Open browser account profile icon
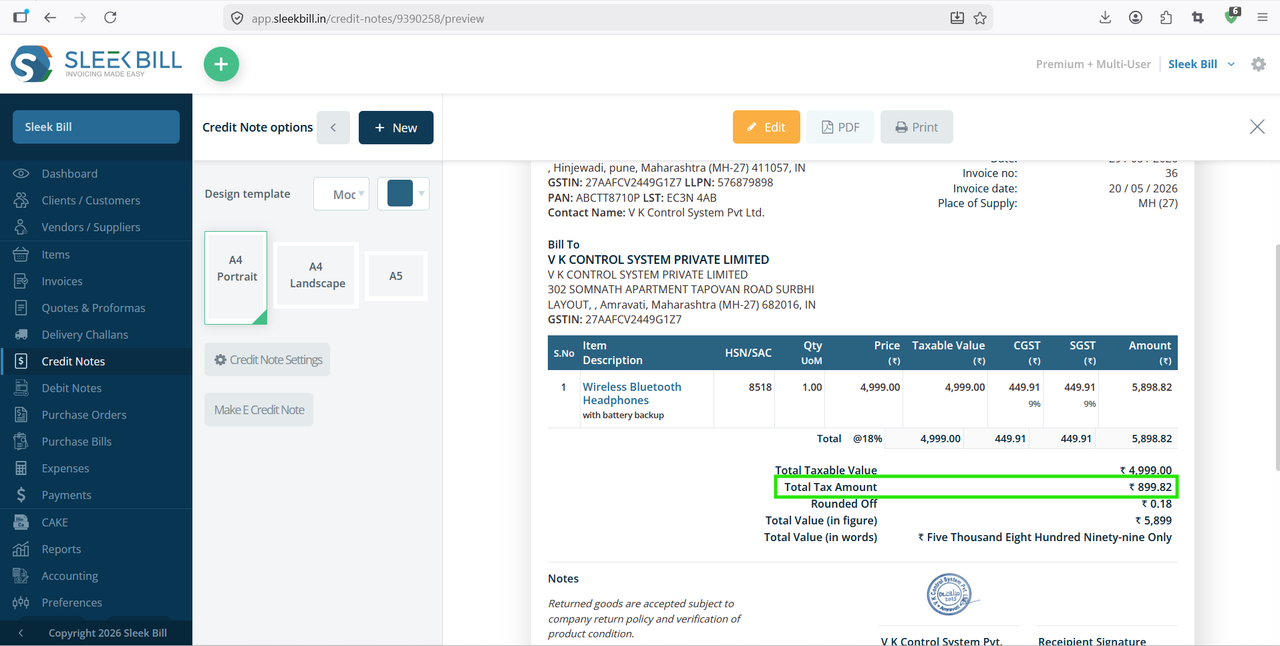The height and width of the screenshot is (646, 1280). 1136,18
